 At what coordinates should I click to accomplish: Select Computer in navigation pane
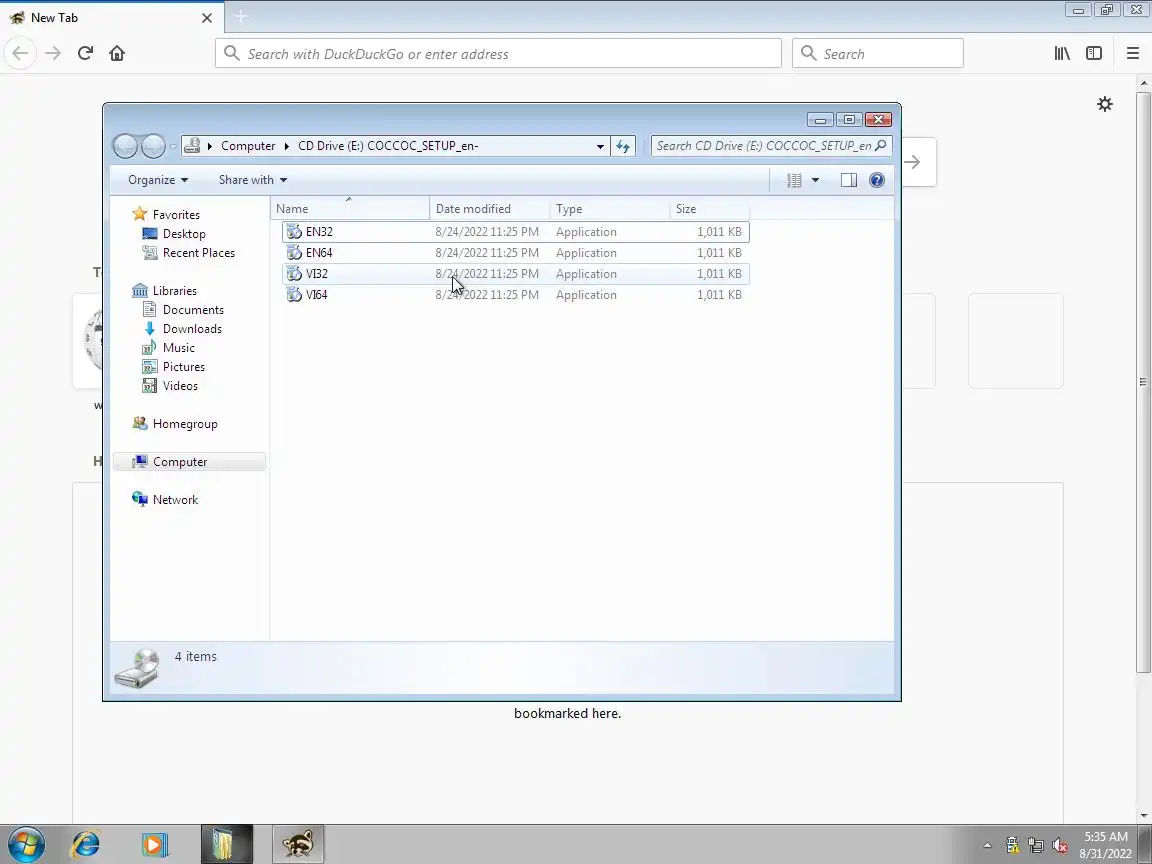coord(190,462)
